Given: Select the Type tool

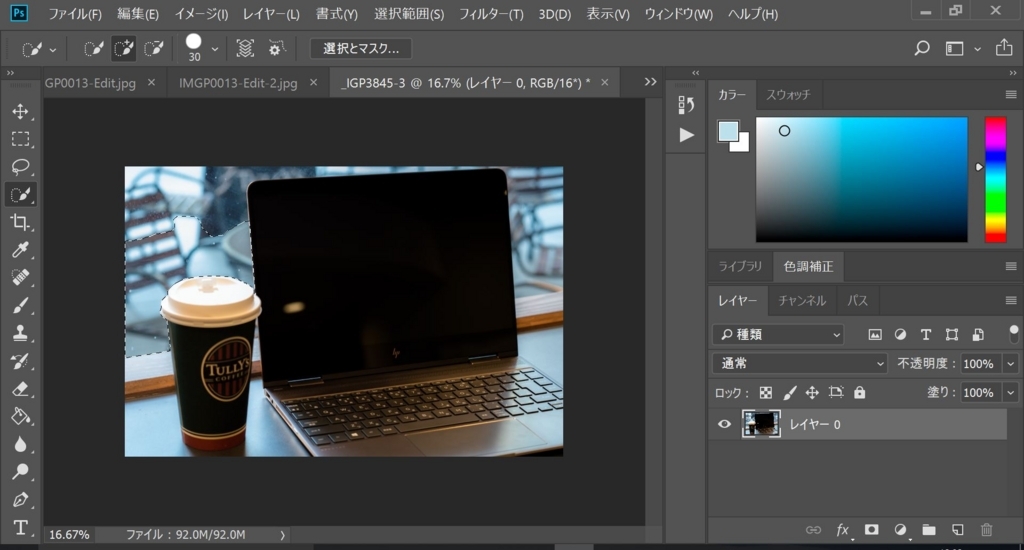Looking at the screenshot, I should (20, 527).
